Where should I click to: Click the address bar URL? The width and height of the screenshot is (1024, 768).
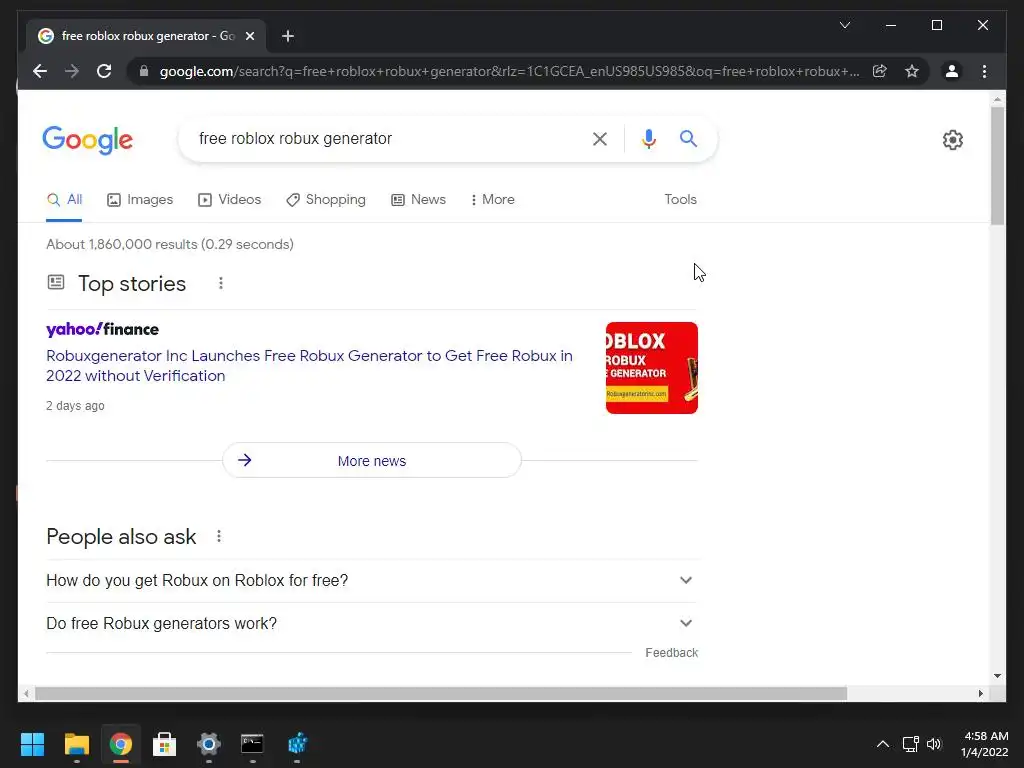coord(509,71)
